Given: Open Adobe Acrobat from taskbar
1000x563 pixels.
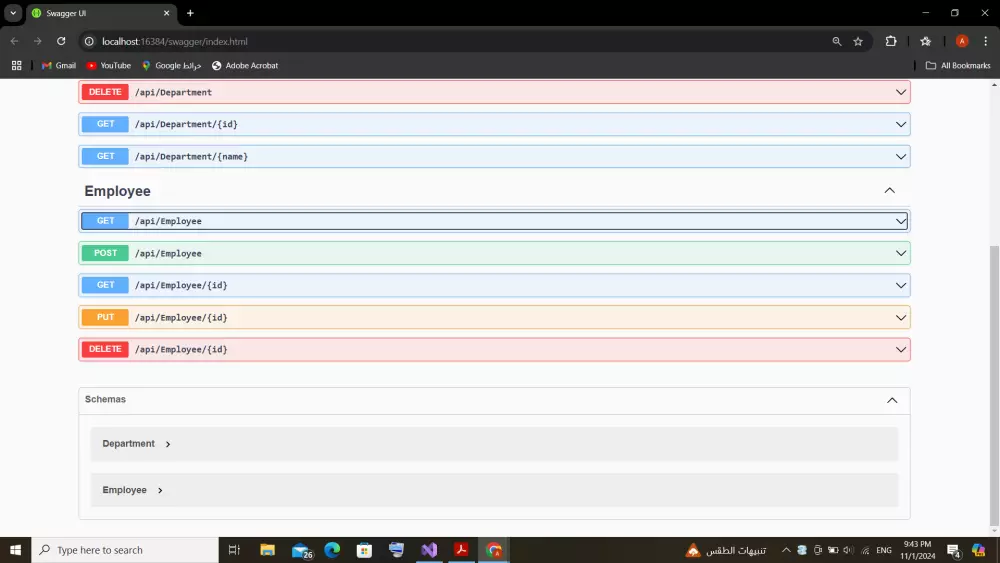Looking at the screenshot, I should pos(461,550).
